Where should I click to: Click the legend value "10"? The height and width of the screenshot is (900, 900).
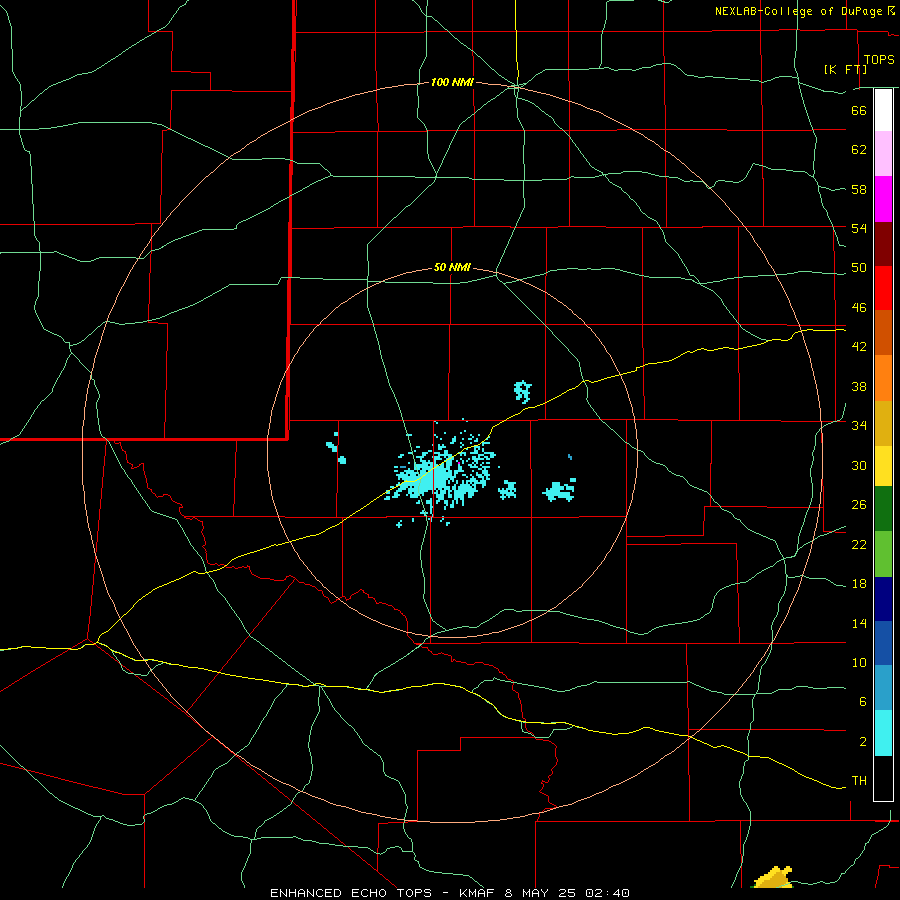pyautogui.click(x=859, y=663)
